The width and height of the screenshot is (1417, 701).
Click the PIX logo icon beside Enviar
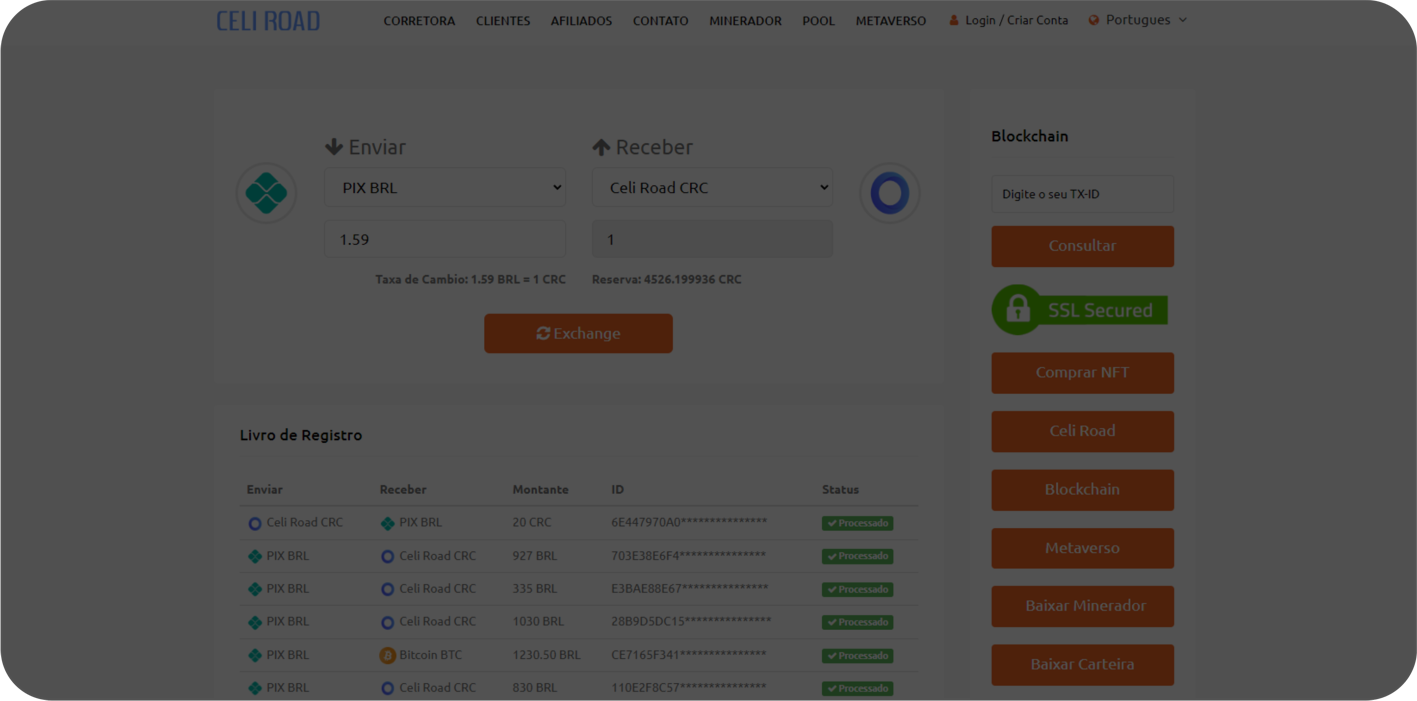click(266, 193)
